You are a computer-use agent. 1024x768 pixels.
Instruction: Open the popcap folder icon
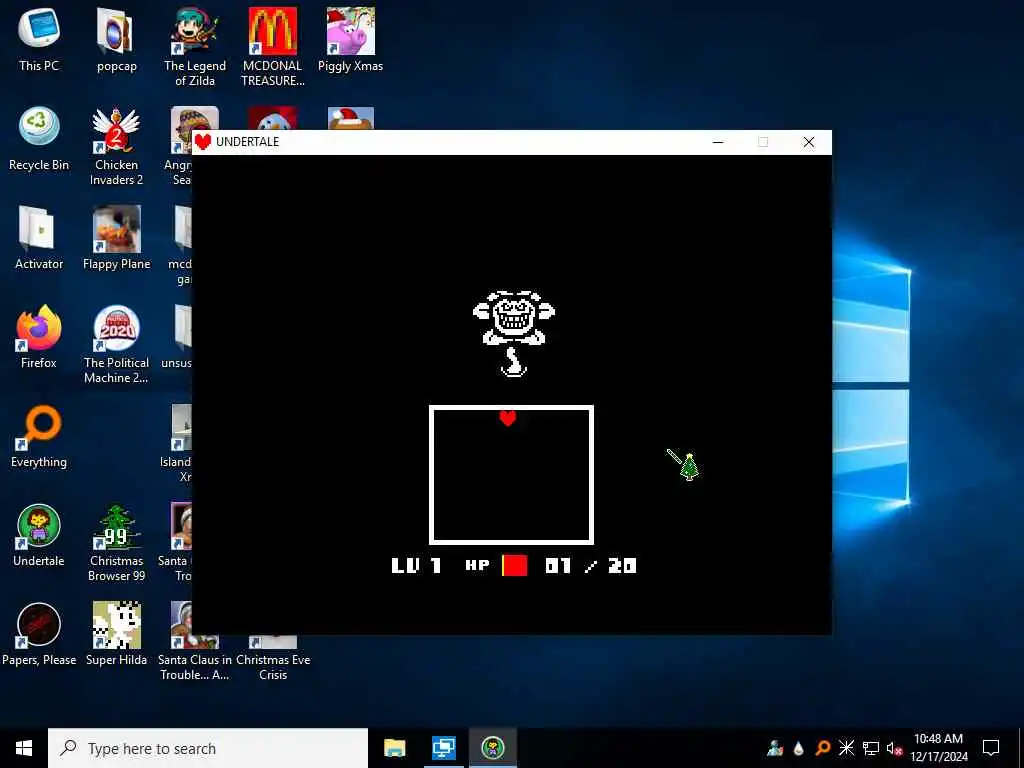pyautogui.click(x=116, y=39)
